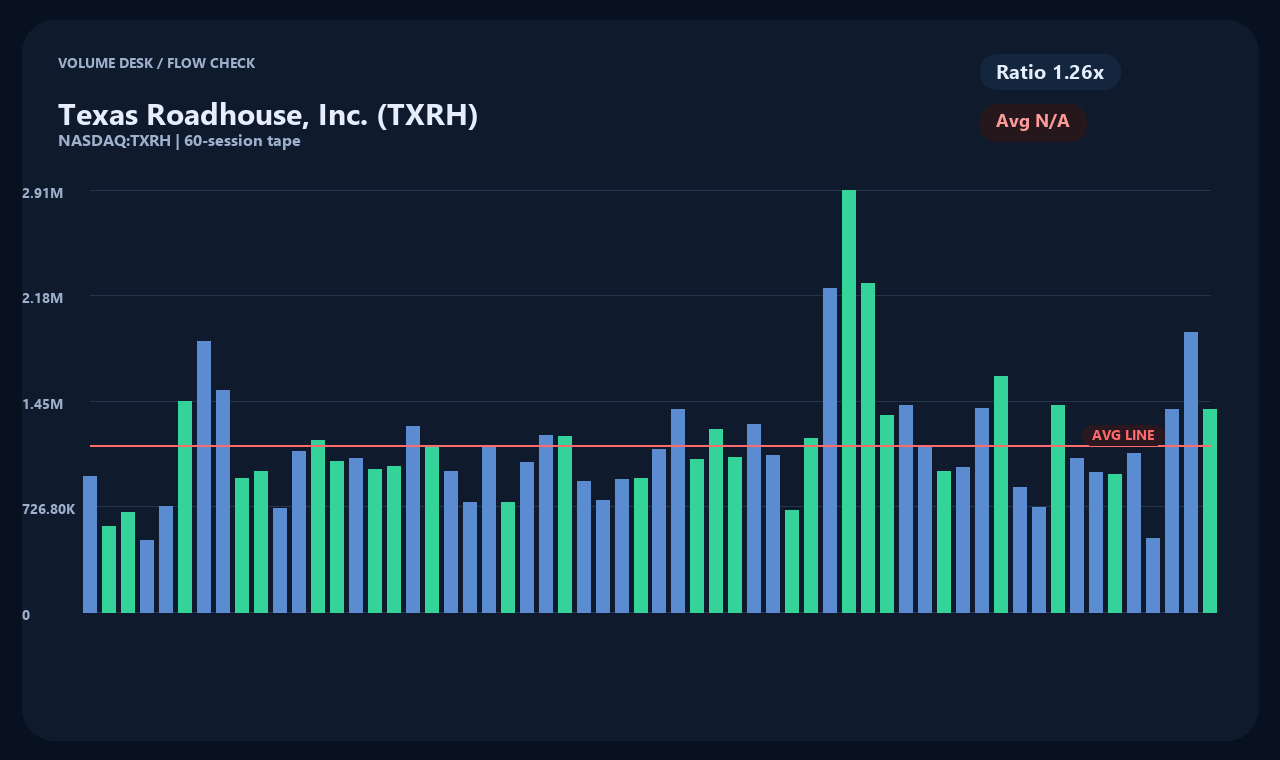The height and width of the screenshot is (760, 1280).
Task: Select the AVG LINE label
Action: coord(1123,436)
